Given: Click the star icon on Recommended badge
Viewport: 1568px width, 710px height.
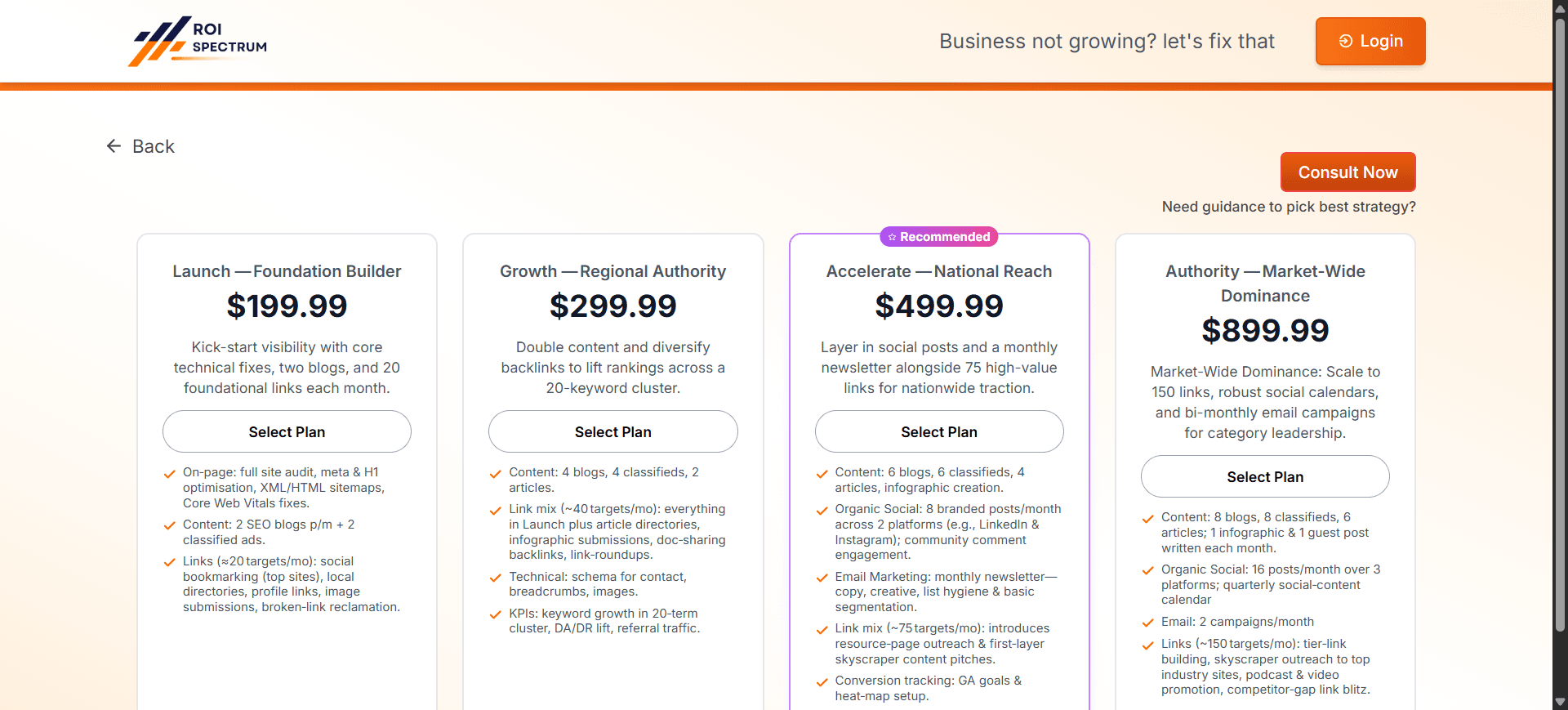Looking at the screenshot, I should (892, 237).
